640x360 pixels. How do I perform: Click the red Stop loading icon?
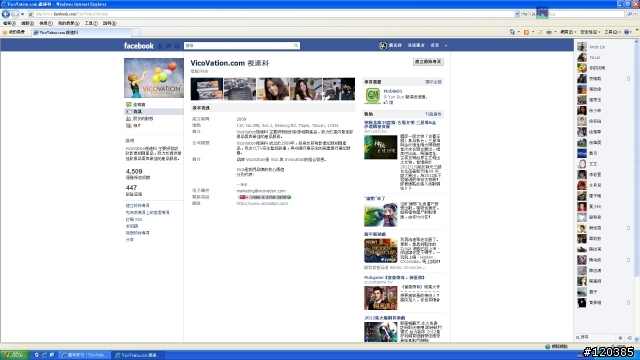pyautogui.click(x=533, y=14)
